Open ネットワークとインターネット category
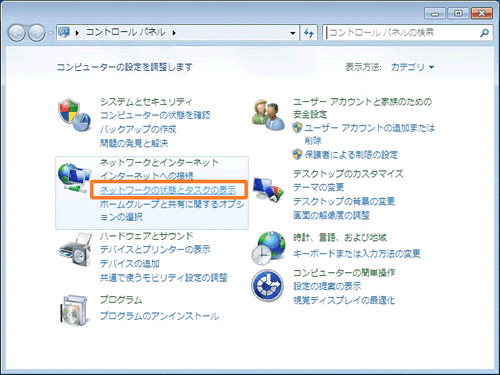Screen dimensions: 500x375 (x=159, y=162)
